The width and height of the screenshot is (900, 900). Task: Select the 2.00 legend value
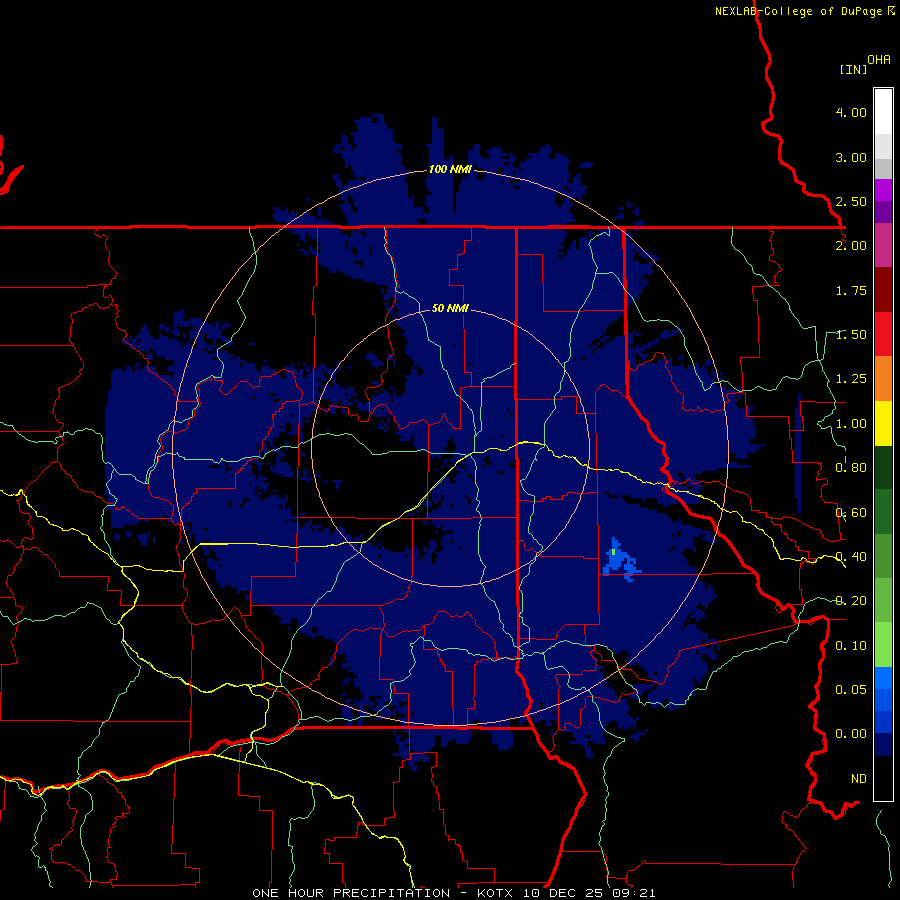851,246
